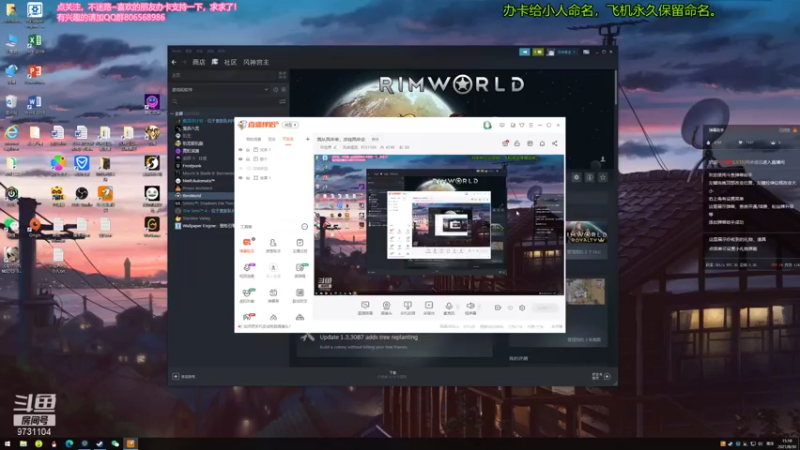Open Friends and Chat at Steam bottom right
This screenshot has height=450, width=800.
(x=601, y=376)
